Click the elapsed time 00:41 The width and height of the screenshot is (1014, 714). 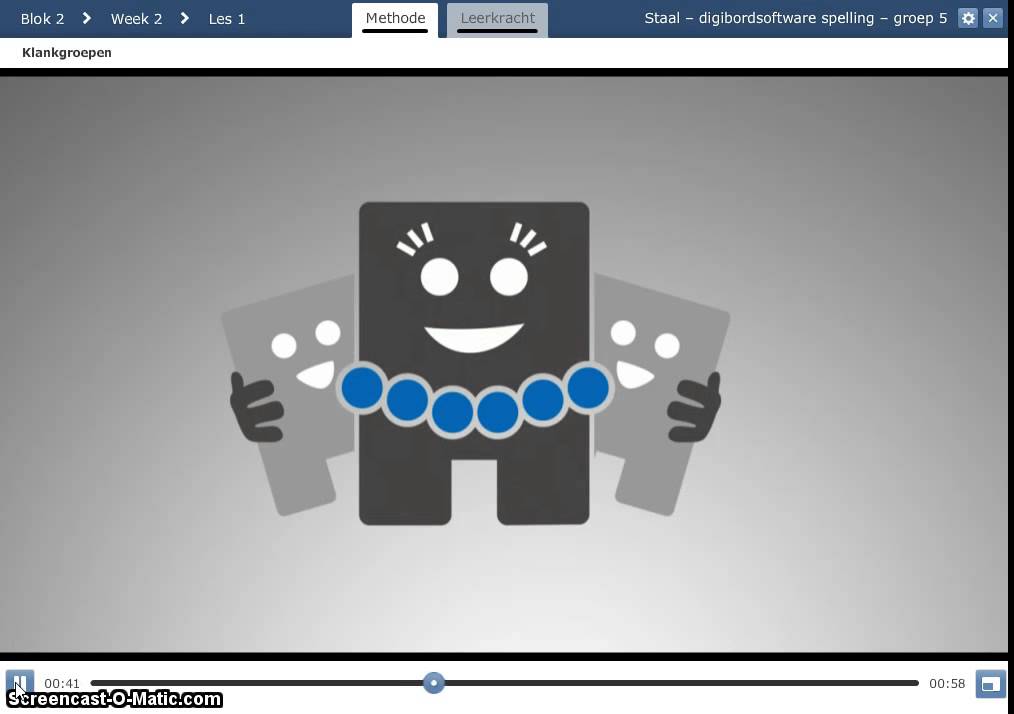click(x=62, y=684)
